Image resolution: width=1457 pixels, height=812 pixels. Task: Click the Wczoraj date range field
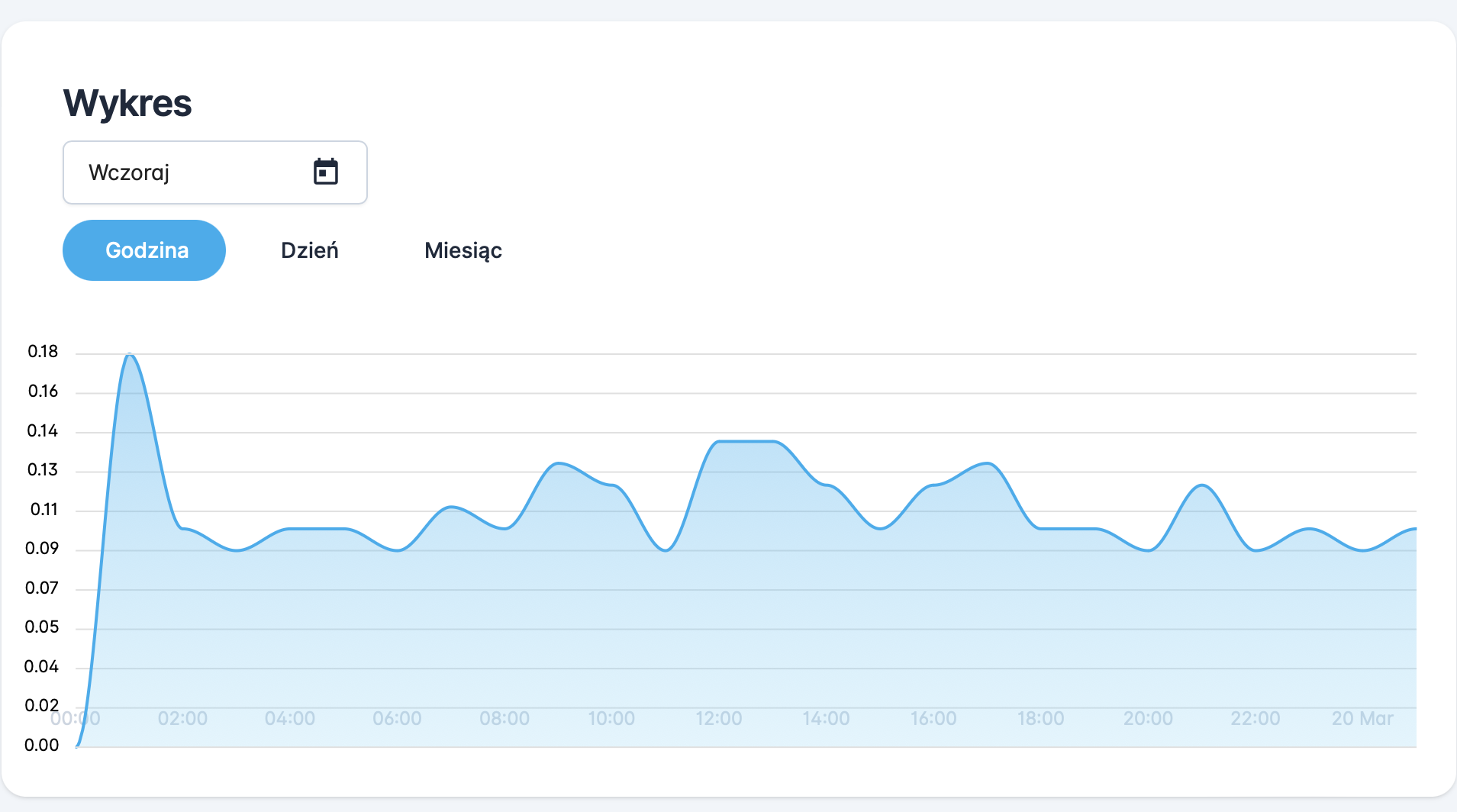coord(191,172)
